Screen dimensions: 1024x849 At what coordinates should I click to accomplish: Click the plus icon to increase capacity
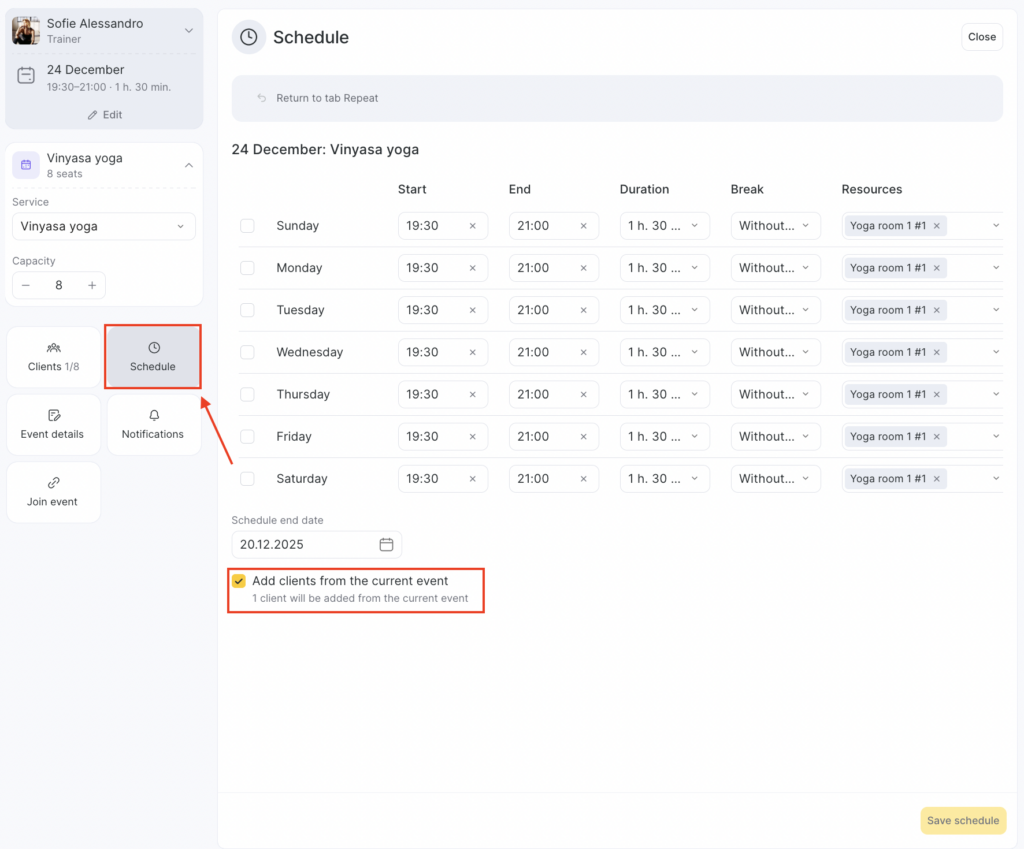92,286
